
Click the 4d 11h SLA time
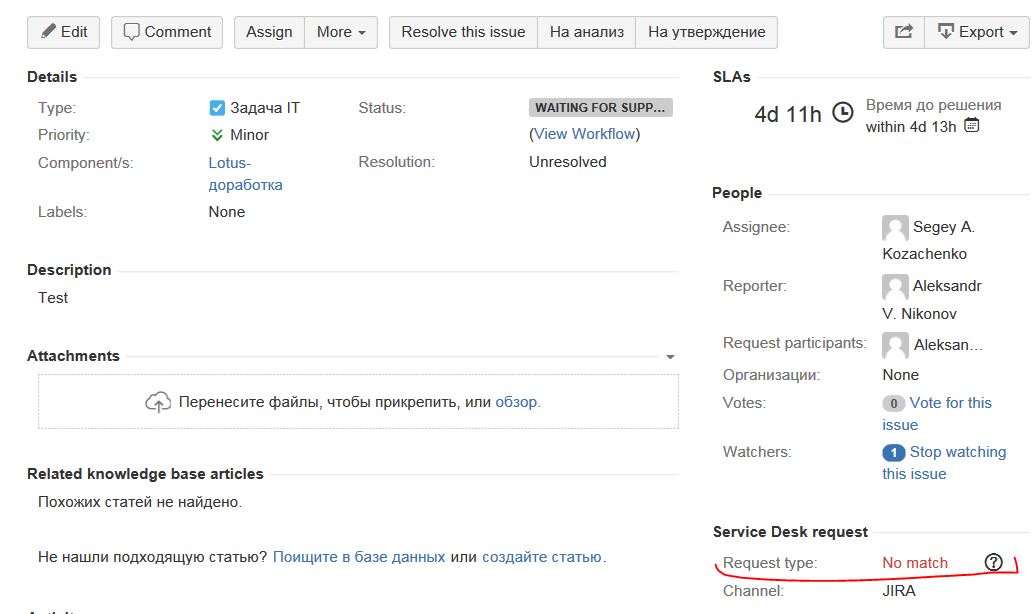tap(788, 114)
